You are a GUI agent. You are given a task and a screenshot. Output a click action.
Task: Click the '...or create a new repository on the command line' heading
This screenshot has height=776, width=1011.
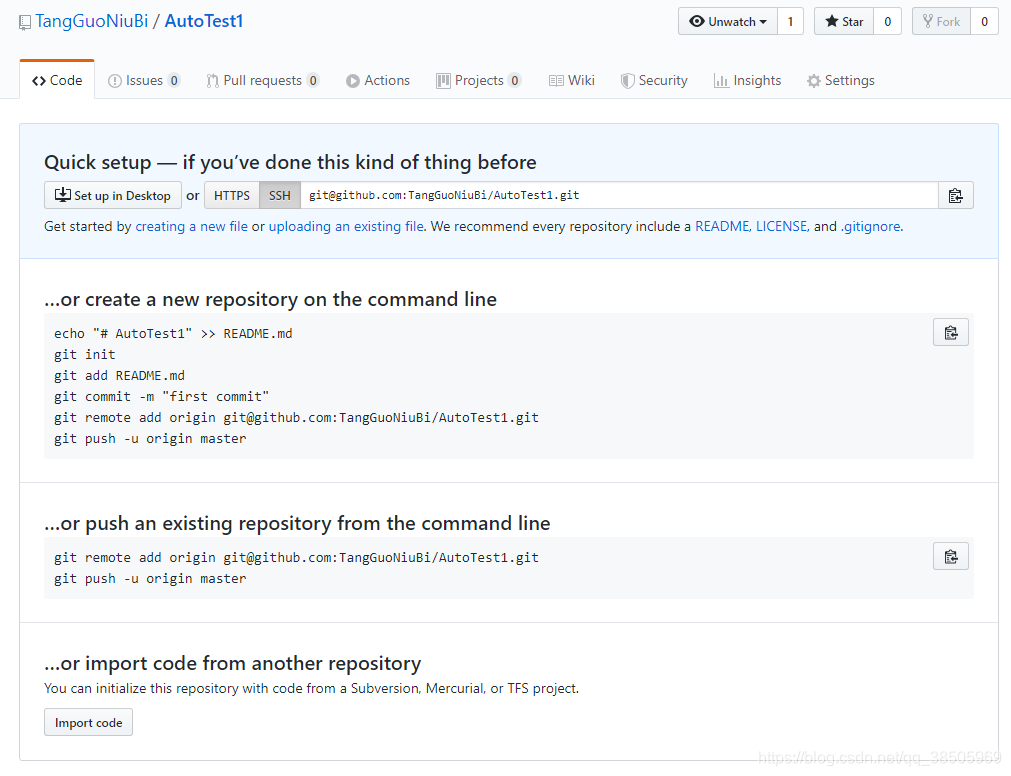tap(270, 300)
